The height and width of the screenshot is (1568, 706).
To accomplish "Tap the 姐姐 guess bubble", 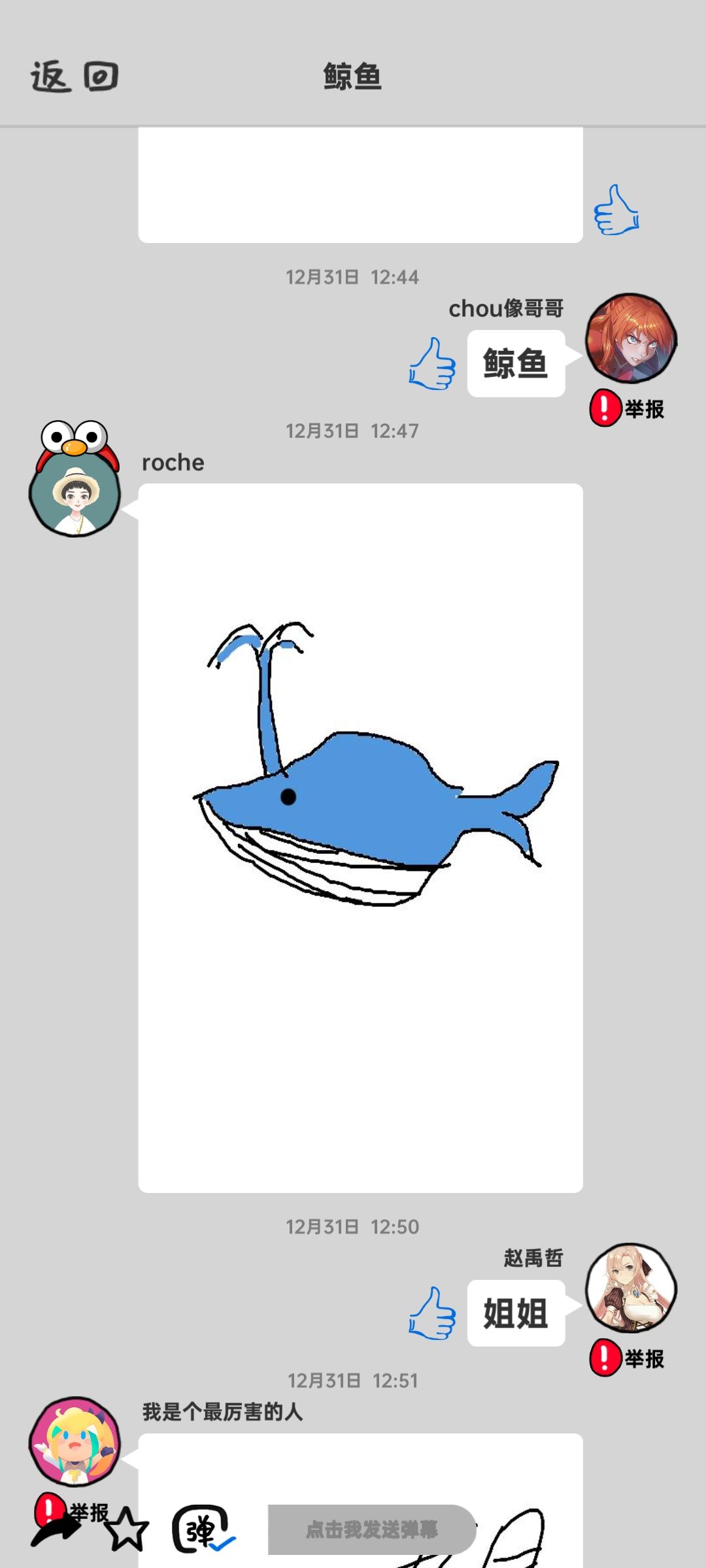I will 516,1313.
